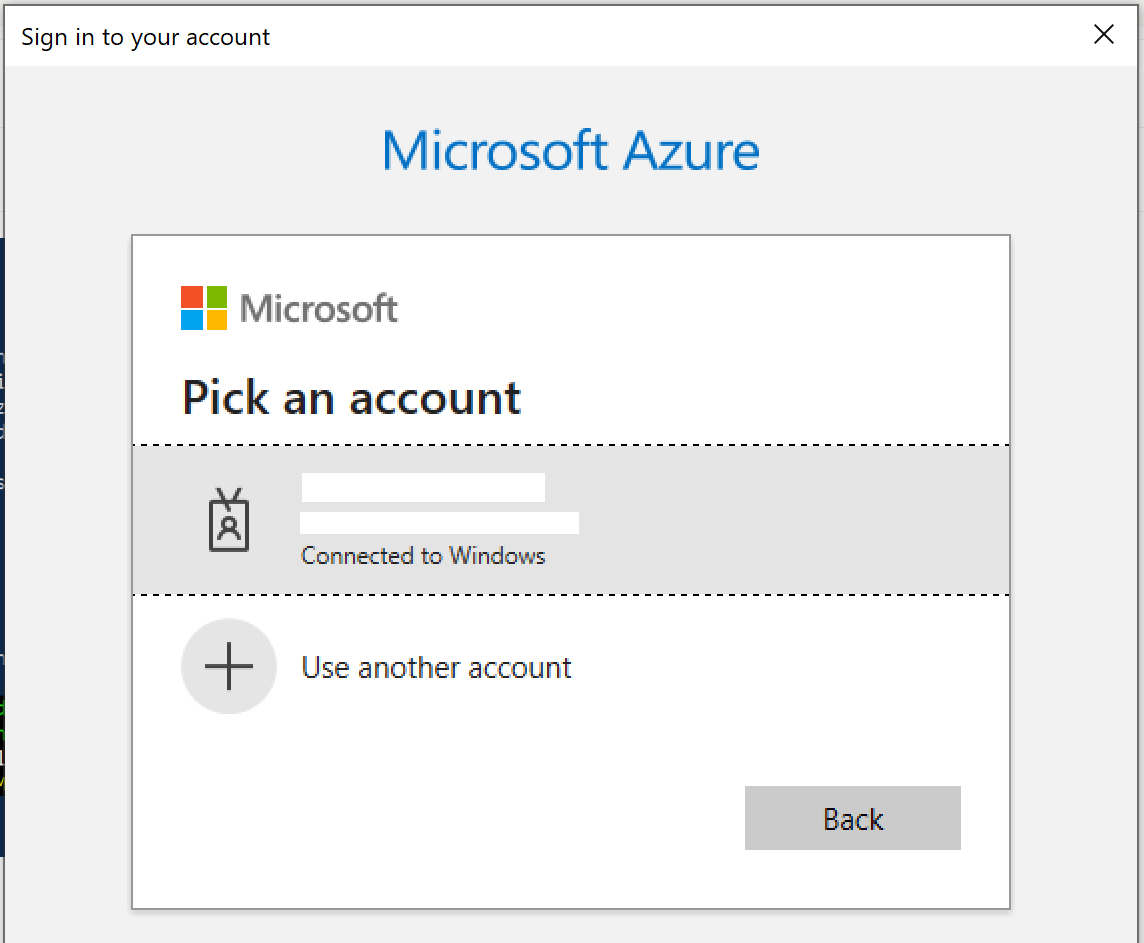The width and height of the screenshot is (1144, 943).
Task: Click the Microsoft Azure title text
Action: coord(571,151)
